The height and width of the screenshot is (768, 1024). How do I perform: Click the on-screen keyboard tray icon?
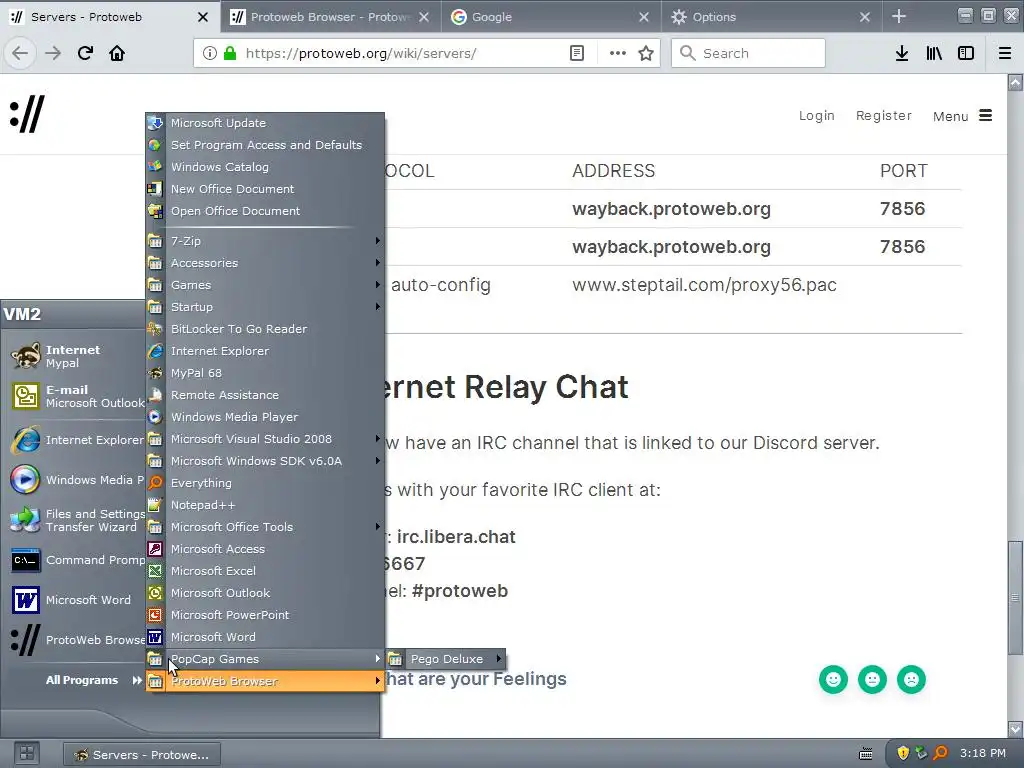click(x=866, y=754)
